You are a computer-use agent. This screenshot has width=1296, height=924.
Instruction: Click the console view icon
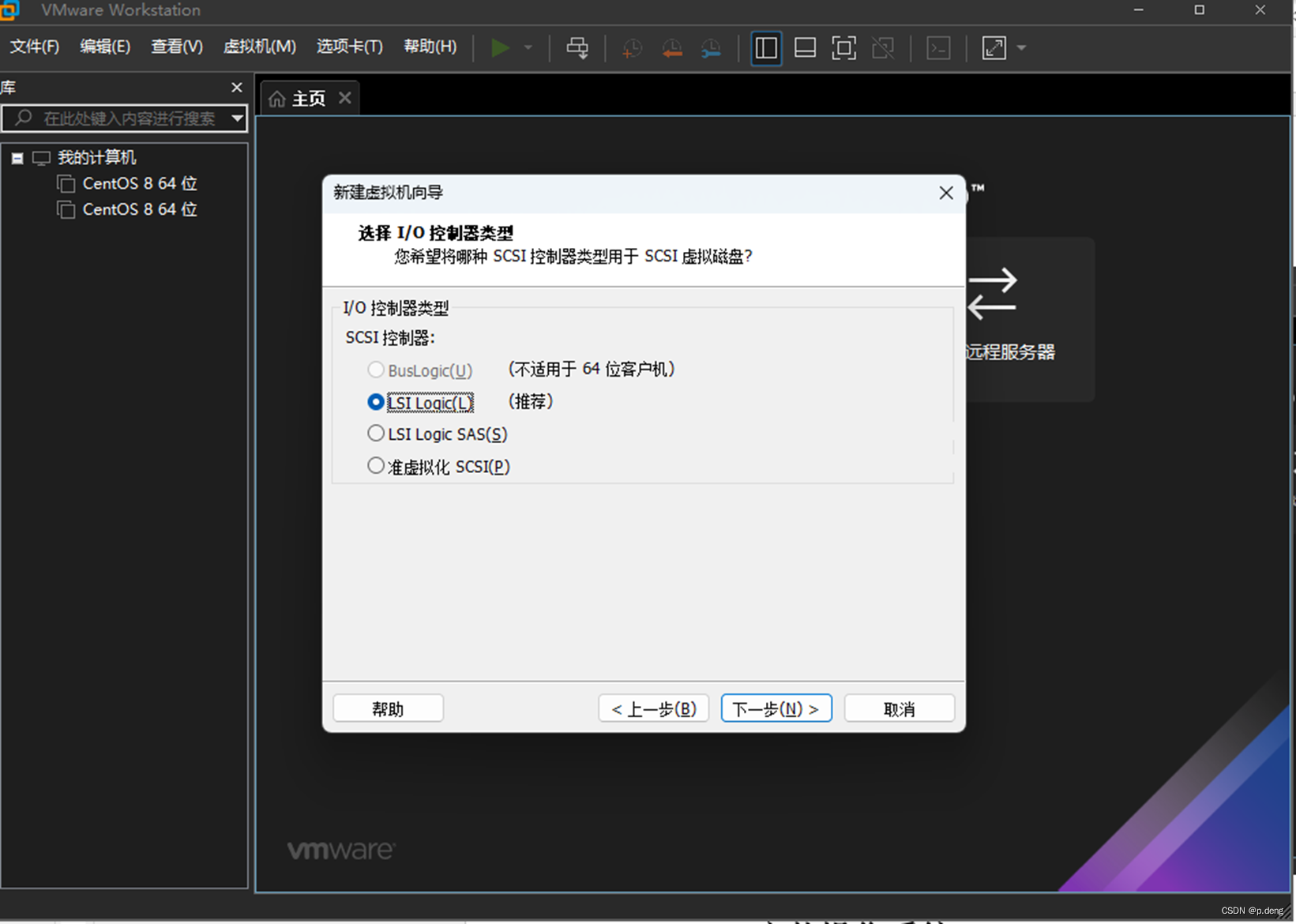tap(938, 47)
